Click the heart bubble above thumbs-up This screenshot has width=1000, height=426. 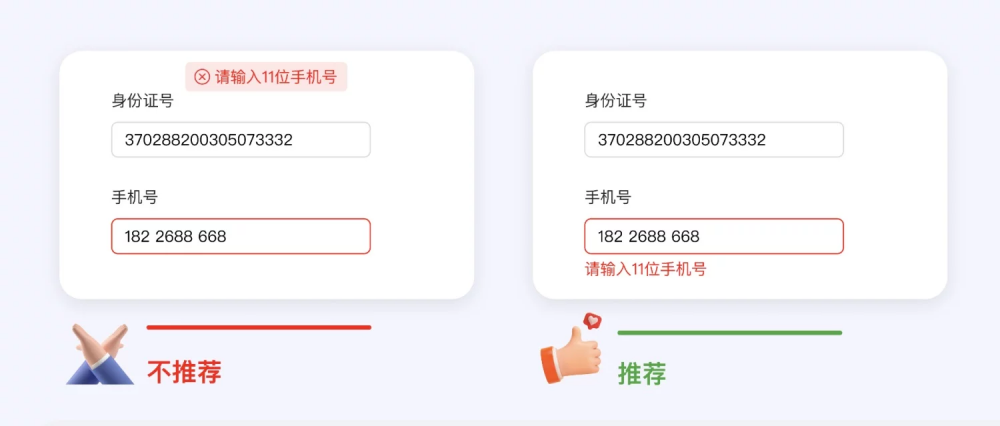click(592, 321)
